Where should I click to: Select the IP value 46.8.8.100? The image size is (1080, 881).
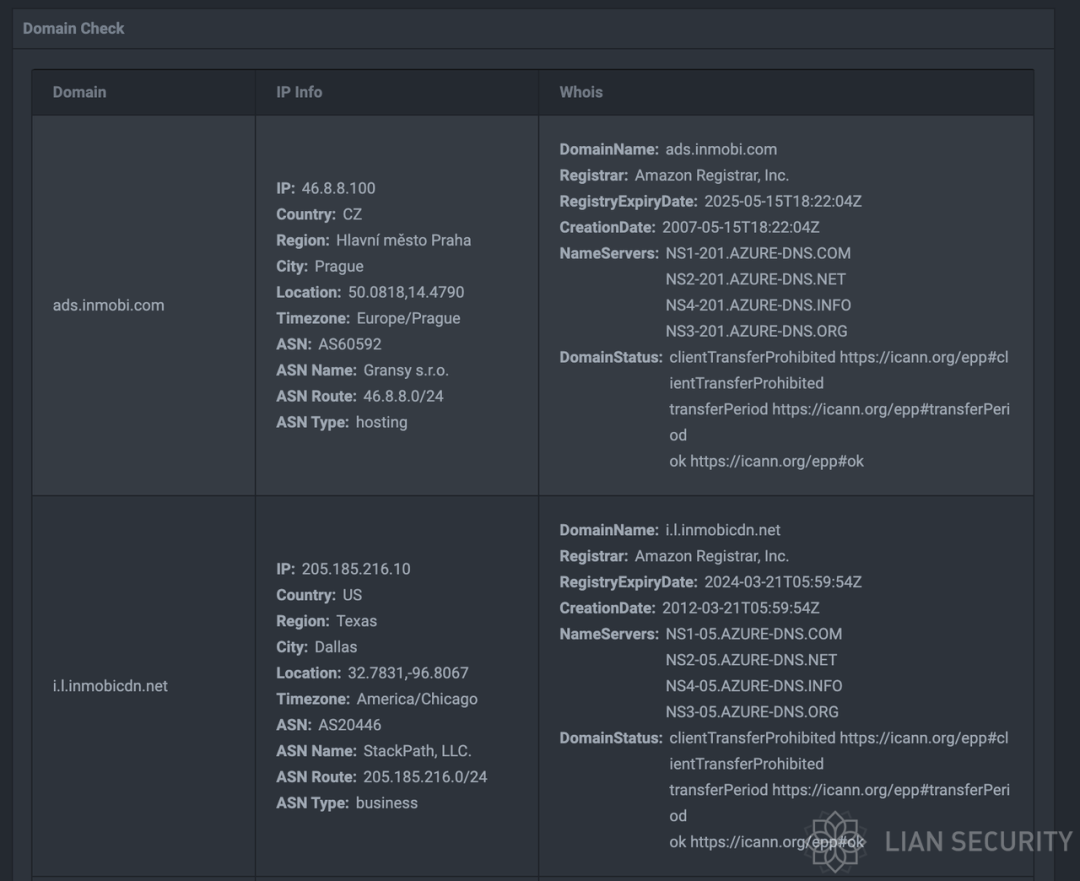(x=338, y=188)
